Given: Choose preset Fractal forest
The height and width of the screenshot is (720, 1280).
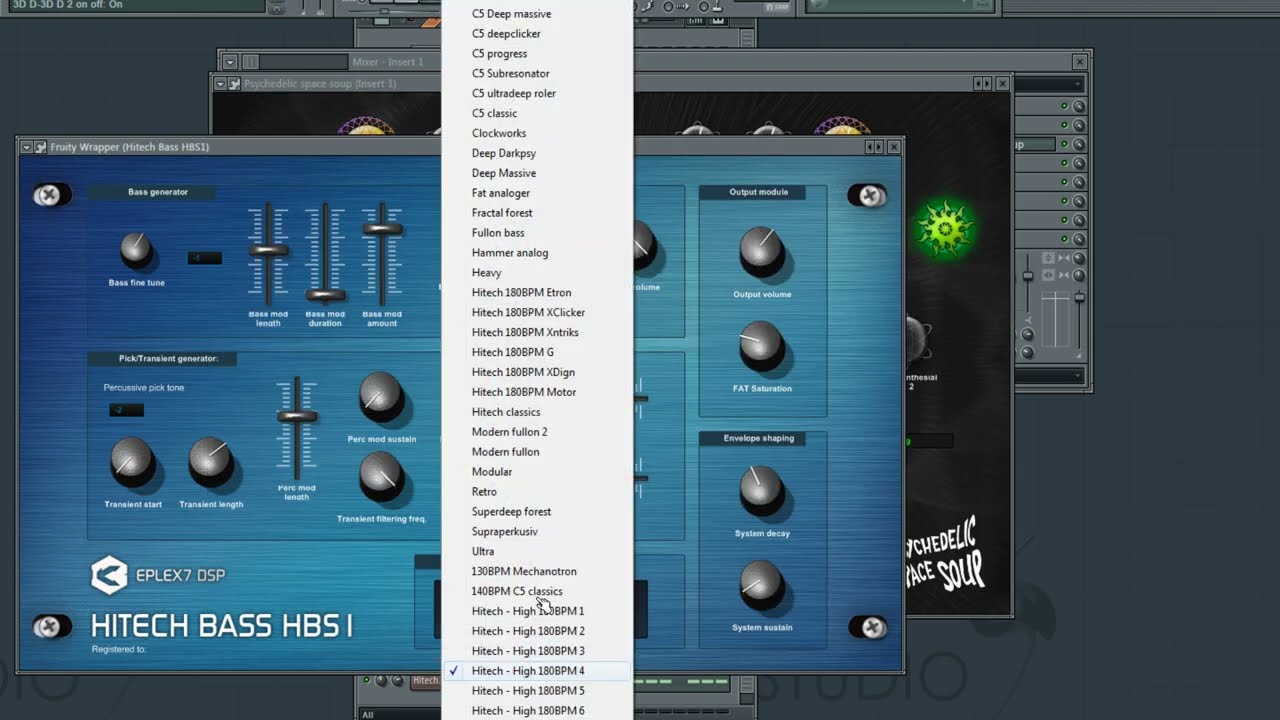Looking at the screenshot, I should coord(536,213).
